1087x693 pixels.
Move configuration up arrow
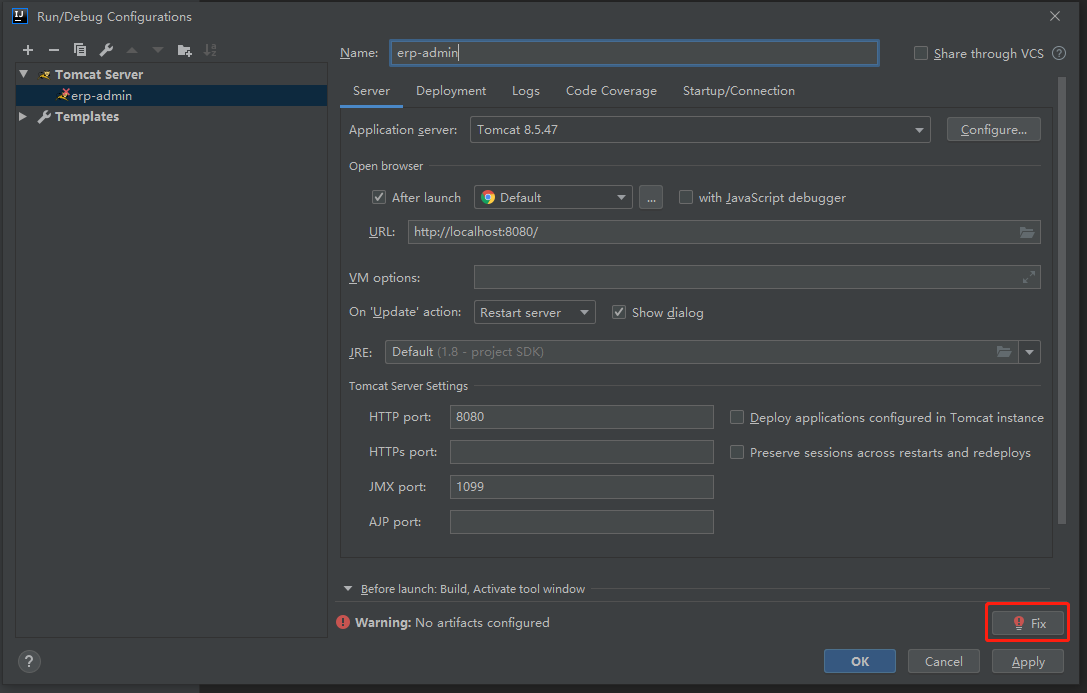click(132, 50)
